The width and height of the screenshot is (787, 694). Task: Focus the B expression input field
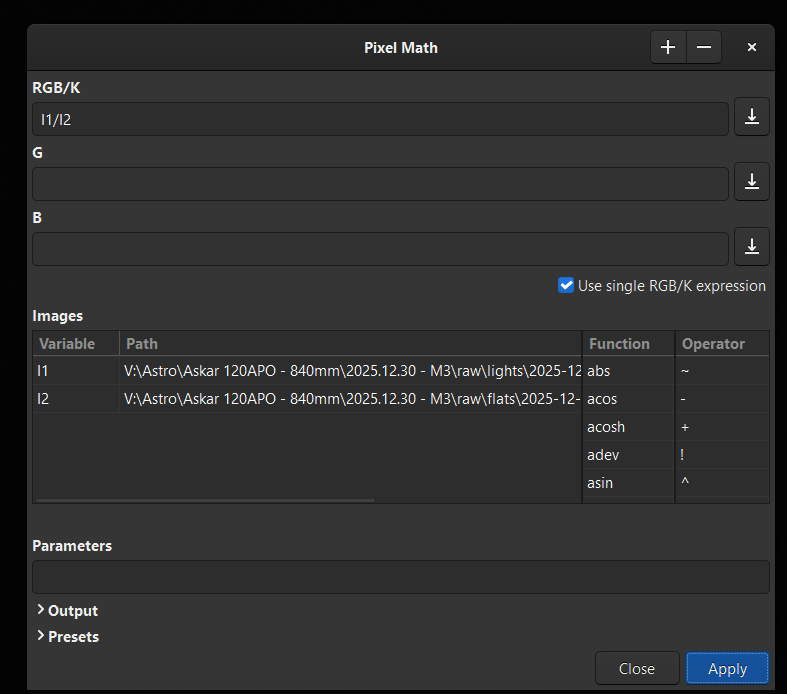click(380, 249)
